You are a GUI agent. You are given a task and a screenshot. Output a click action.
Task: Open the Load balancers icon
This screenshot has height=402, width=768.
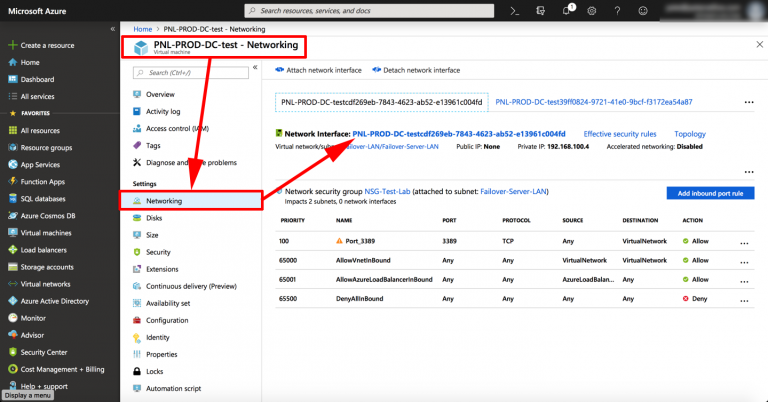pyautogui.click(x=13, y=250)
